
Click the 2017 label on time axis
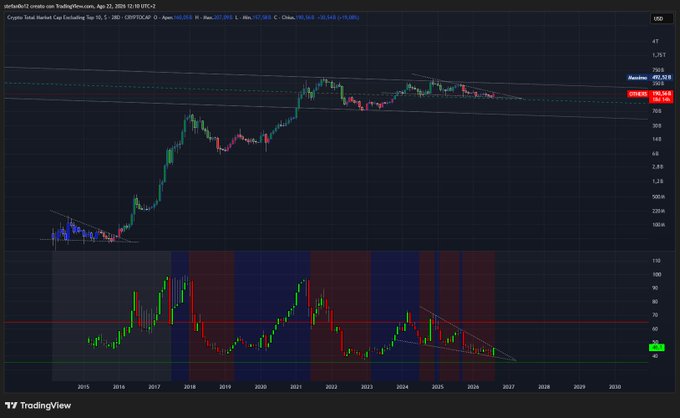point(154,387)
